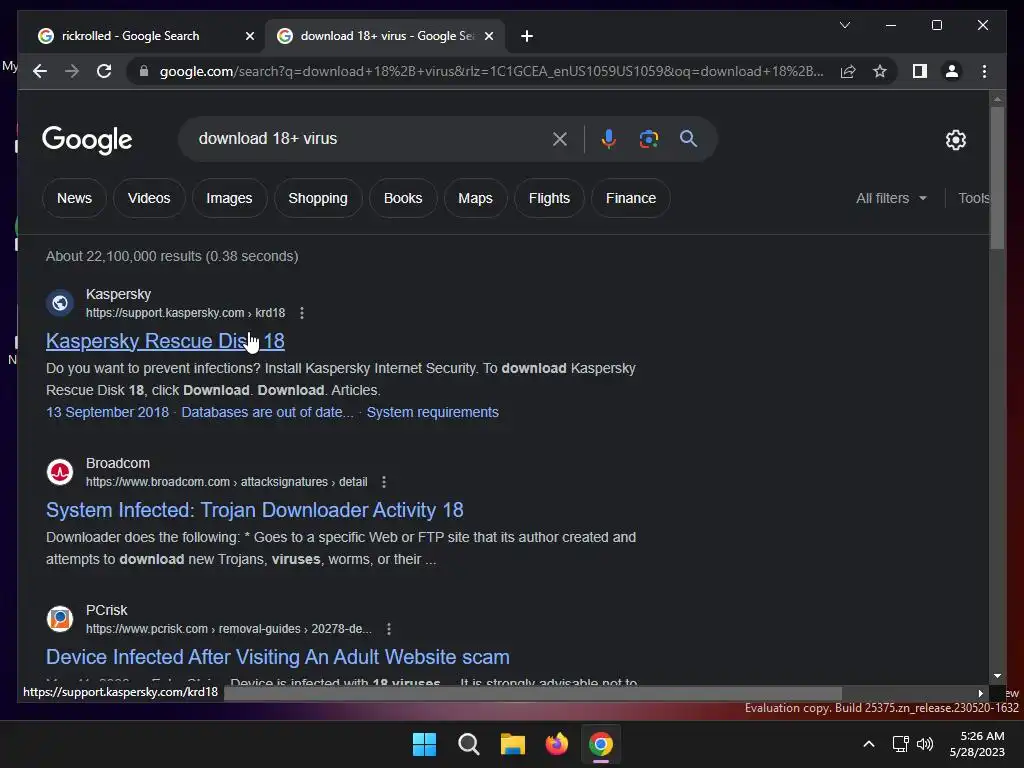The height and width of the screenshot is (768, 1024).
Task: Click the scroll right arrow
Action: [x=980, y=693]
